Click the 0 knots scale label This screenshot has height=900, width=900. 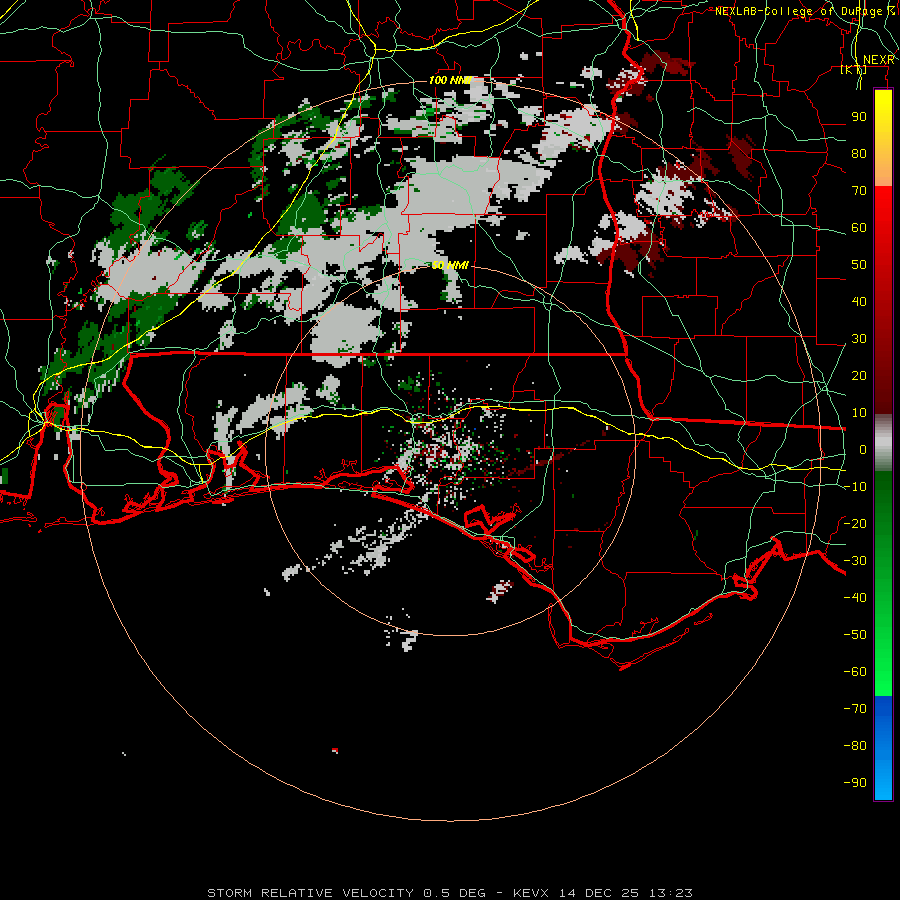[863, 449]
